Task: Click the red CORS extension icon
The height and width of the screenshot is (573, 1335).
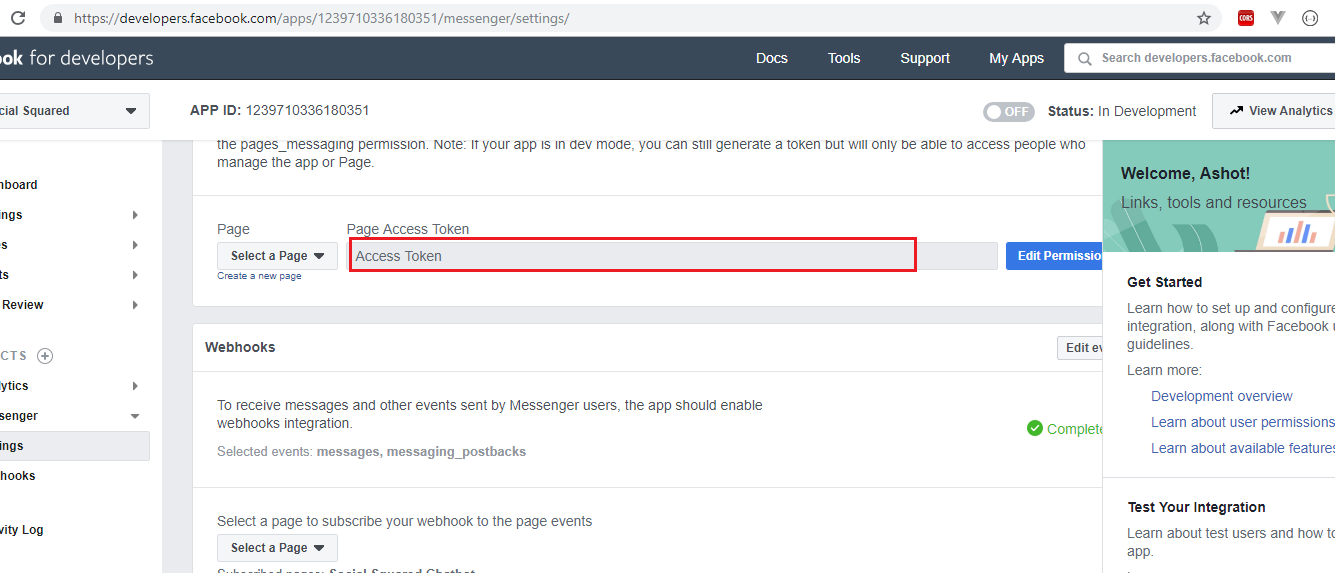Action: tap(1246, 18)
